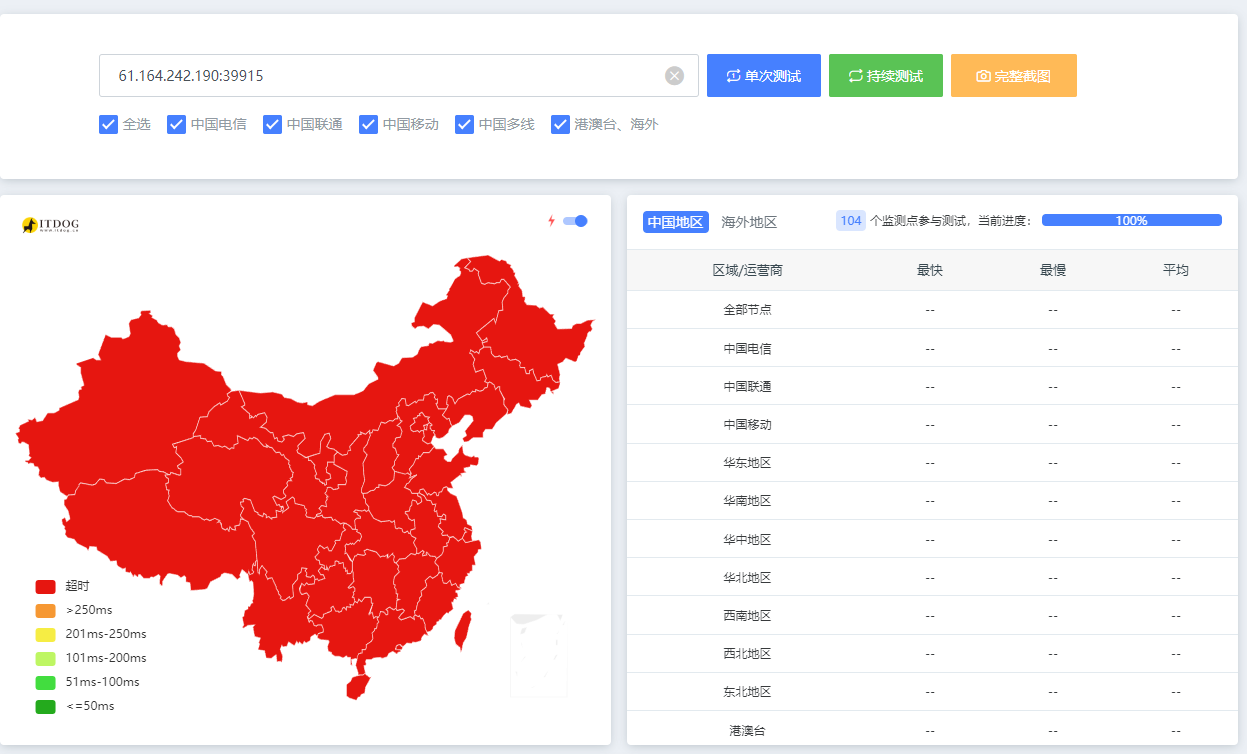Click the dark green <=50ms legend swatch

45,706
